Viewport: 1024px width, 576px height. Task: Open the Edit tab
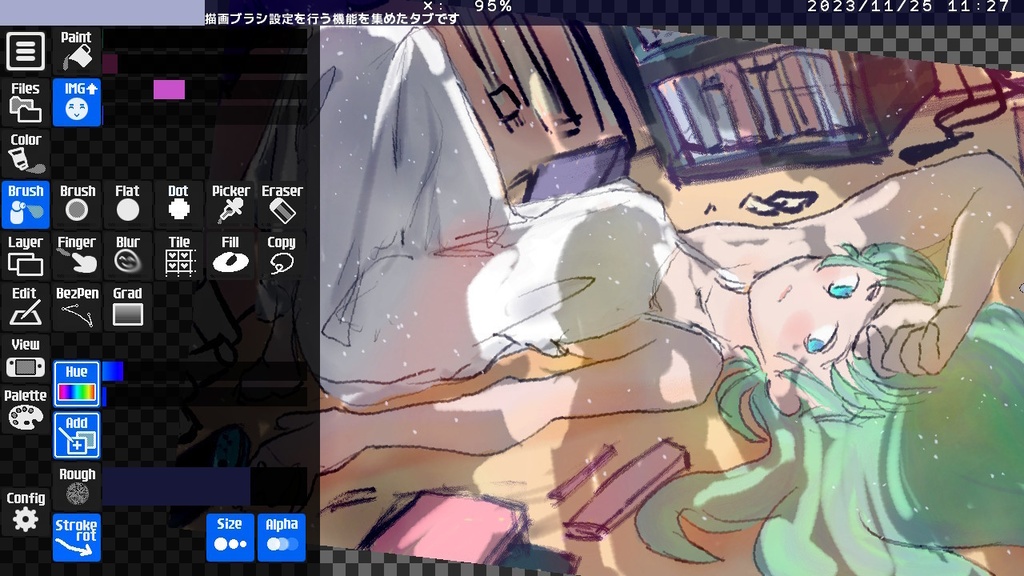25,307
